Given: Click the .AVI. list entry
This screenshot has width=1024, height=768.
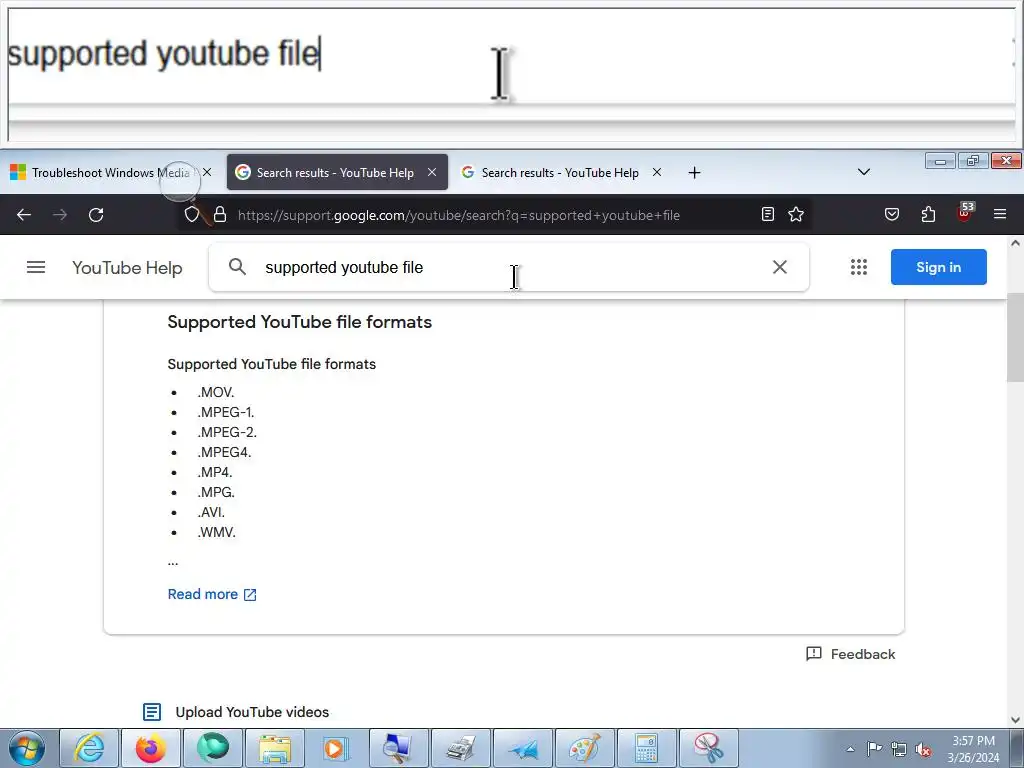Looking at the screenshot, I should 211,512.
